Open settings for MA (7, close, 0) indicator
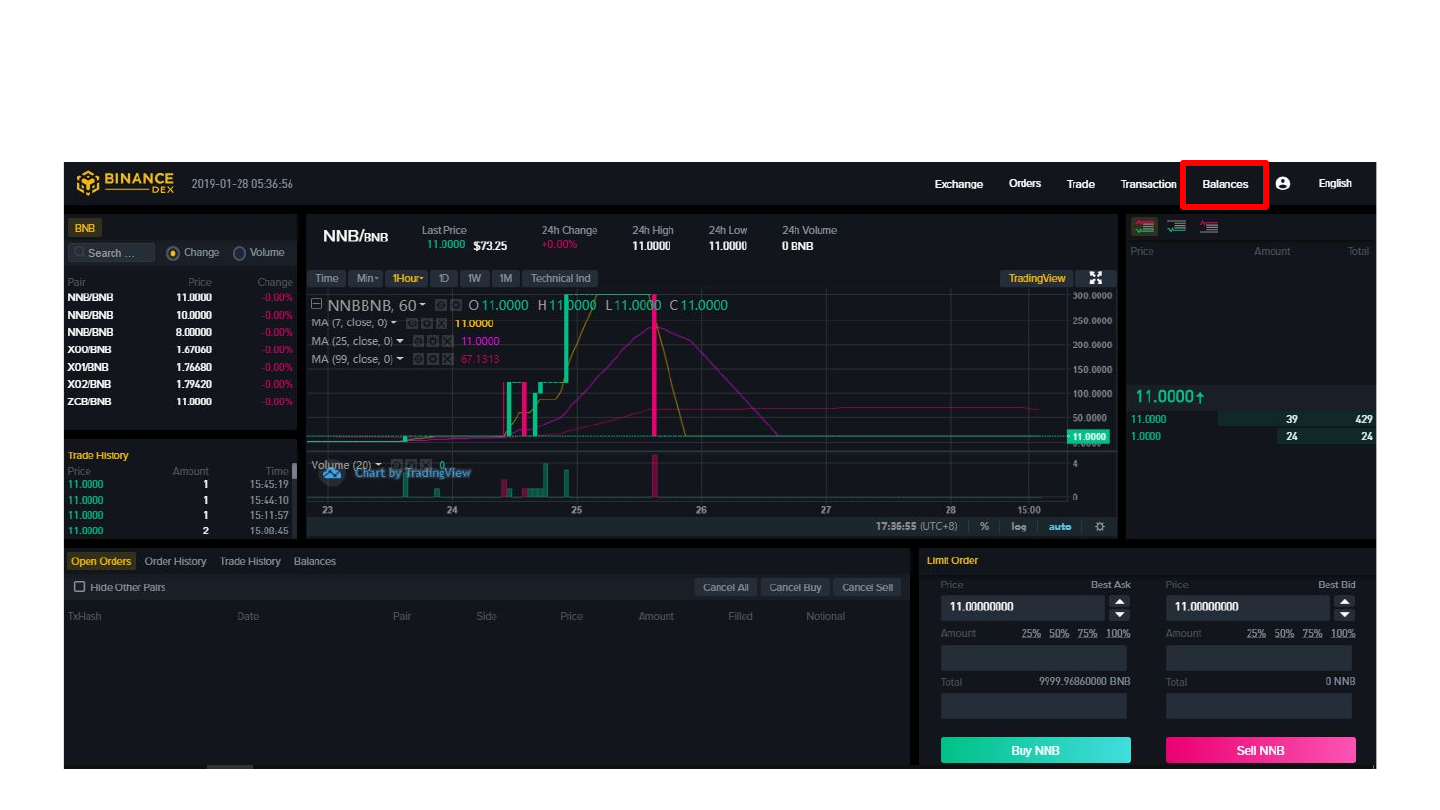The image size is (1440, 810). tap(427, 323)
